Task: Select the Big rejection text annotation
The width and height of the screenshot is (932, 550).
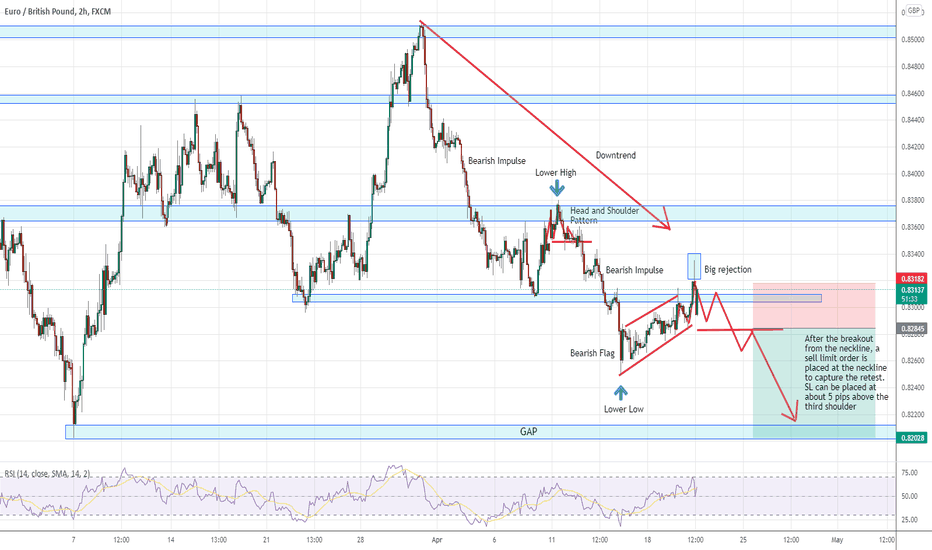Action: click(728, 269)
